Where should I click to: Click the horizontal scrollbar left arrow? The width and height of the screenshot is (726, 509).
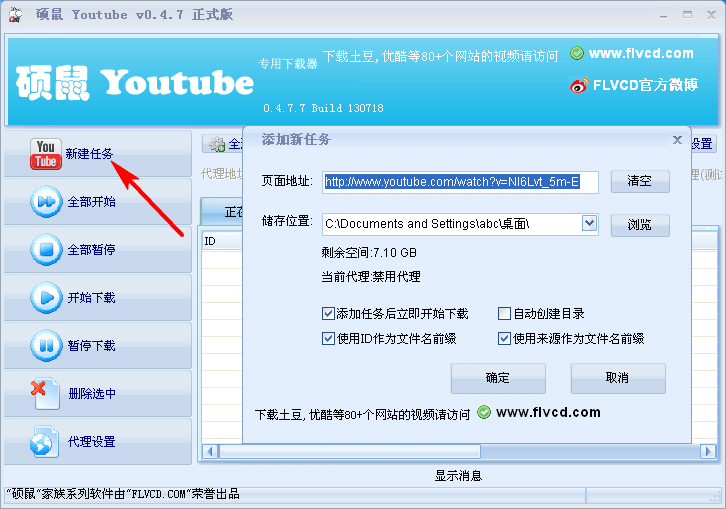tap(210, 451)
